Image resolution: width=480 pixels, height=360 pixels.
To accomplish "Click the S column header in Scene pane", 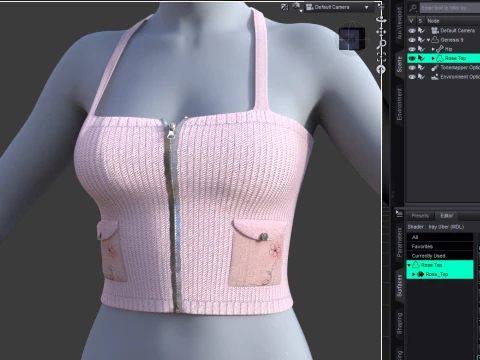I will point(420,21).
